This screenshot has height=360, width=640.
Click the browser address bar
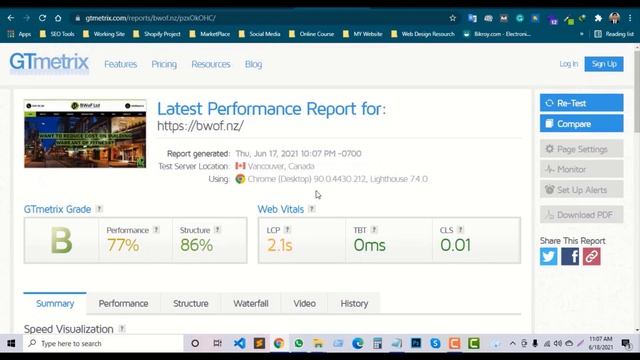coord(261,18)
